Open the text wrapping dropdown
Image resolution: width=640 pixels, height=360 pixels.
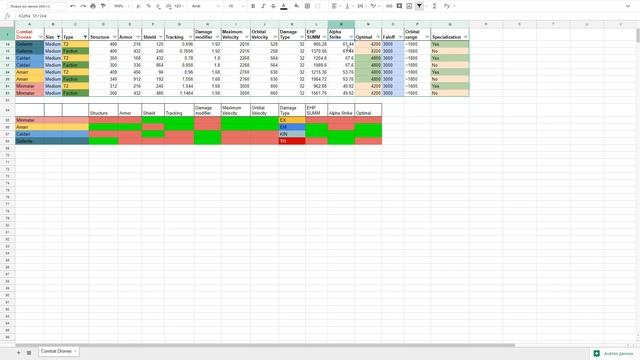pyautogui.click(x=362, y=6)
